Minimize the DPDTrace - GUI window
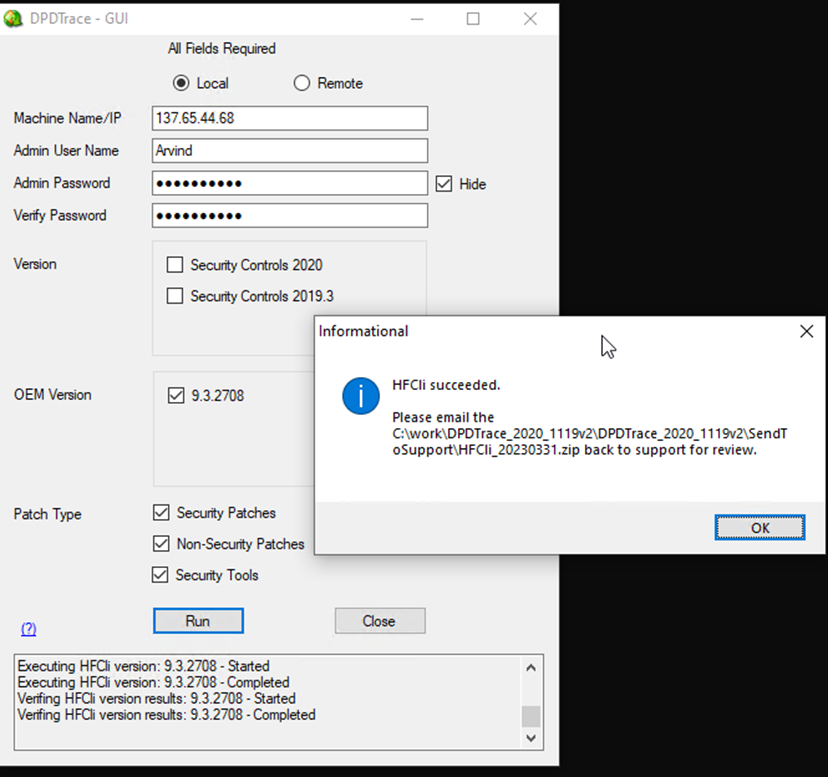828x777 pixels. coord(417,19)
